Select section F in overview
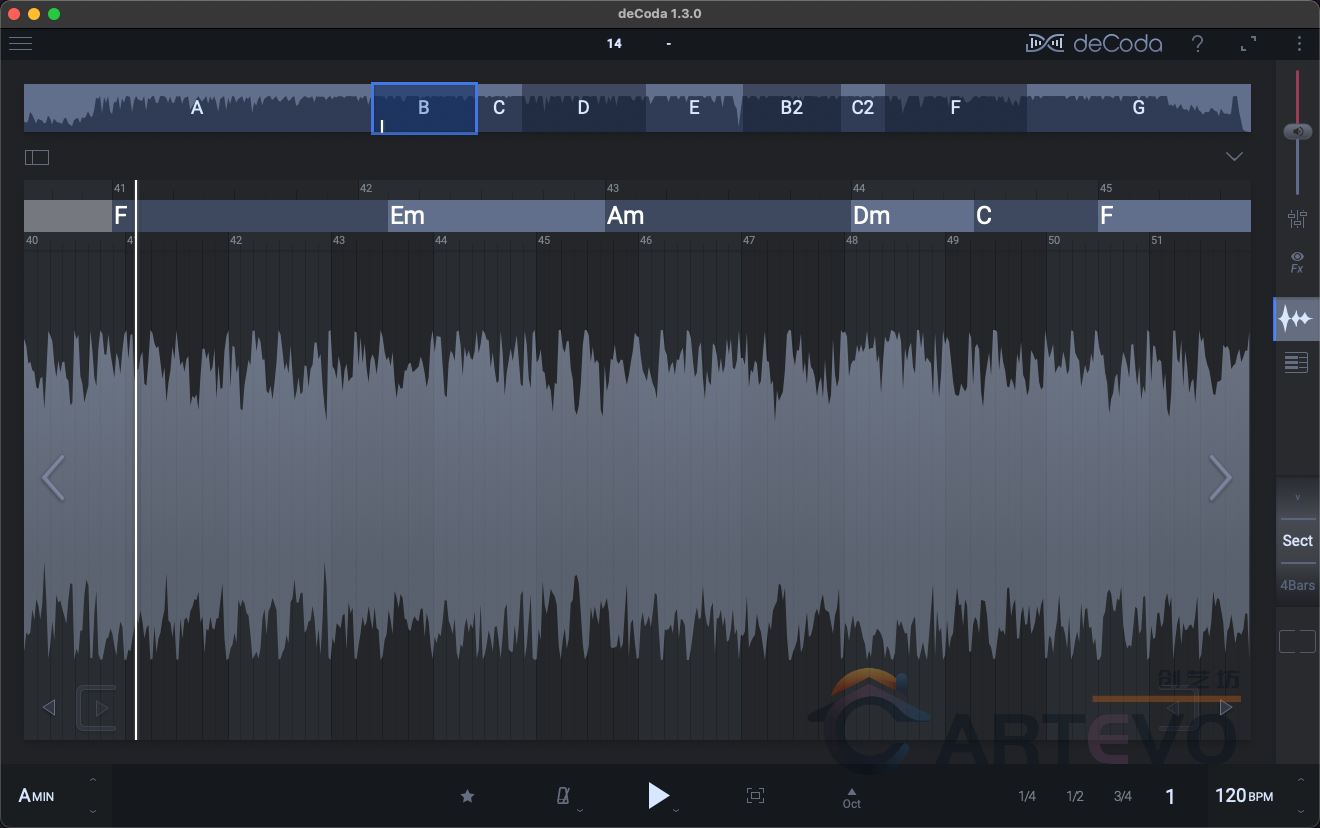Image resolution: width=1320 pixels, height=828 pixels. (x=955, y=108)
